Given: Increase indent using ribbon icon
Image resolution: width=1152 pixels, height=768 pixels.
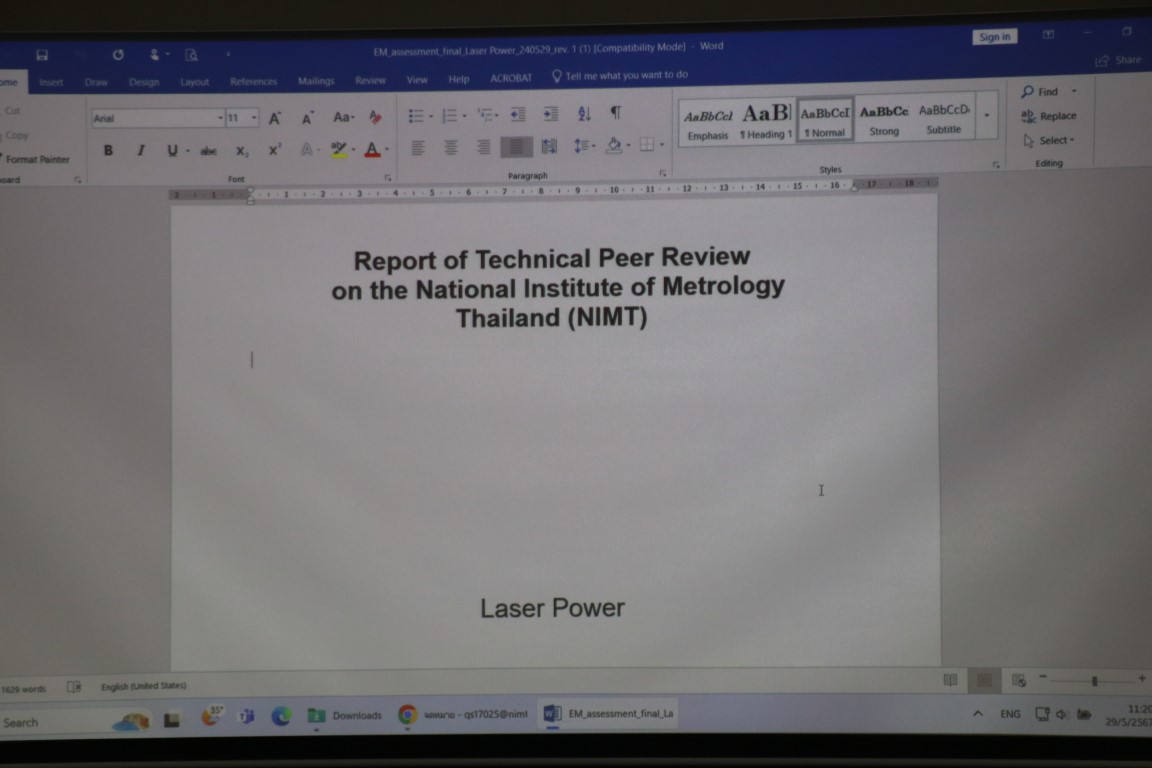Looking at the screenshot, I should (550, 114).
